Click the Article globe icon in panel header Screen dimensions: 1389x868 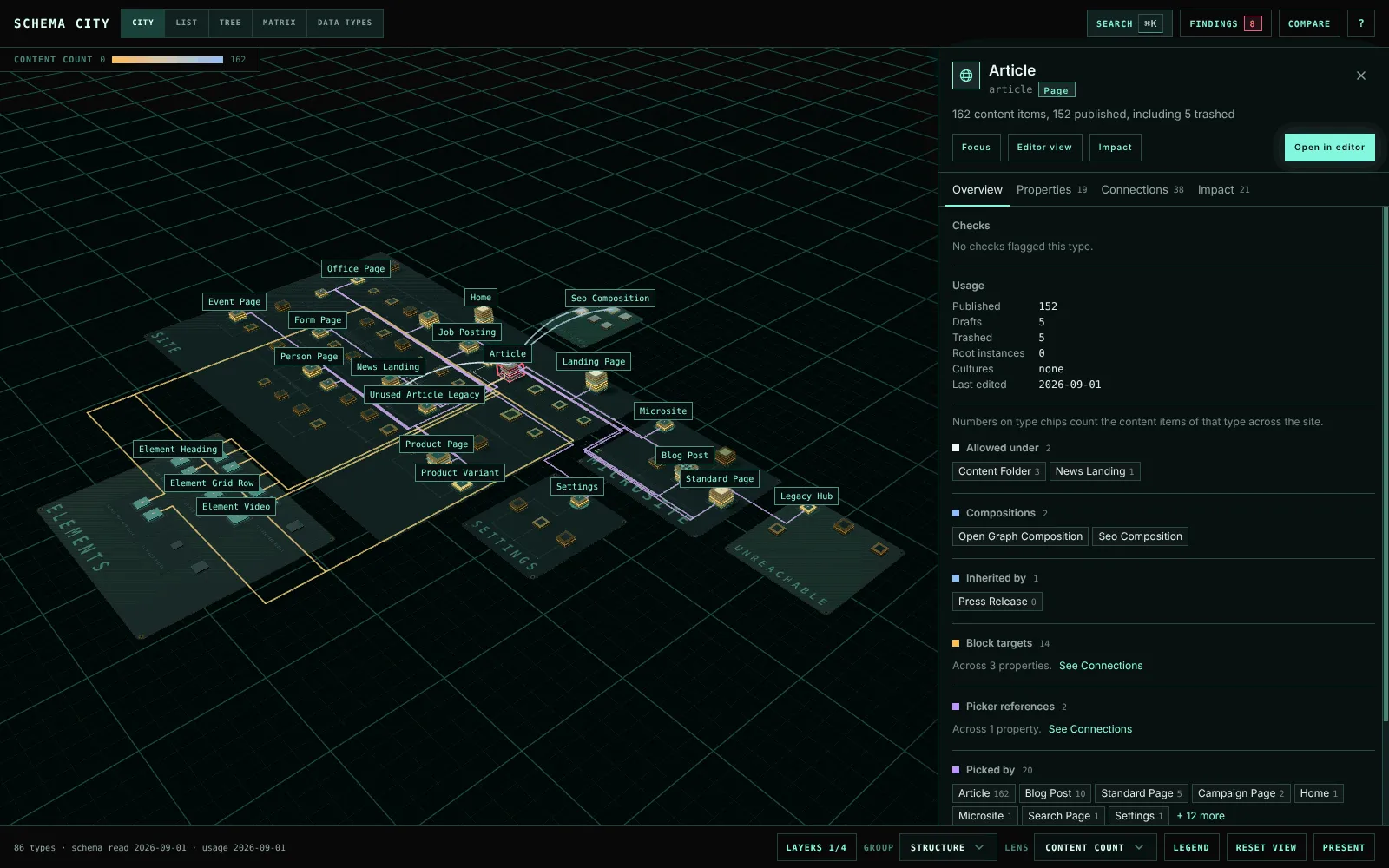(966, 76)
